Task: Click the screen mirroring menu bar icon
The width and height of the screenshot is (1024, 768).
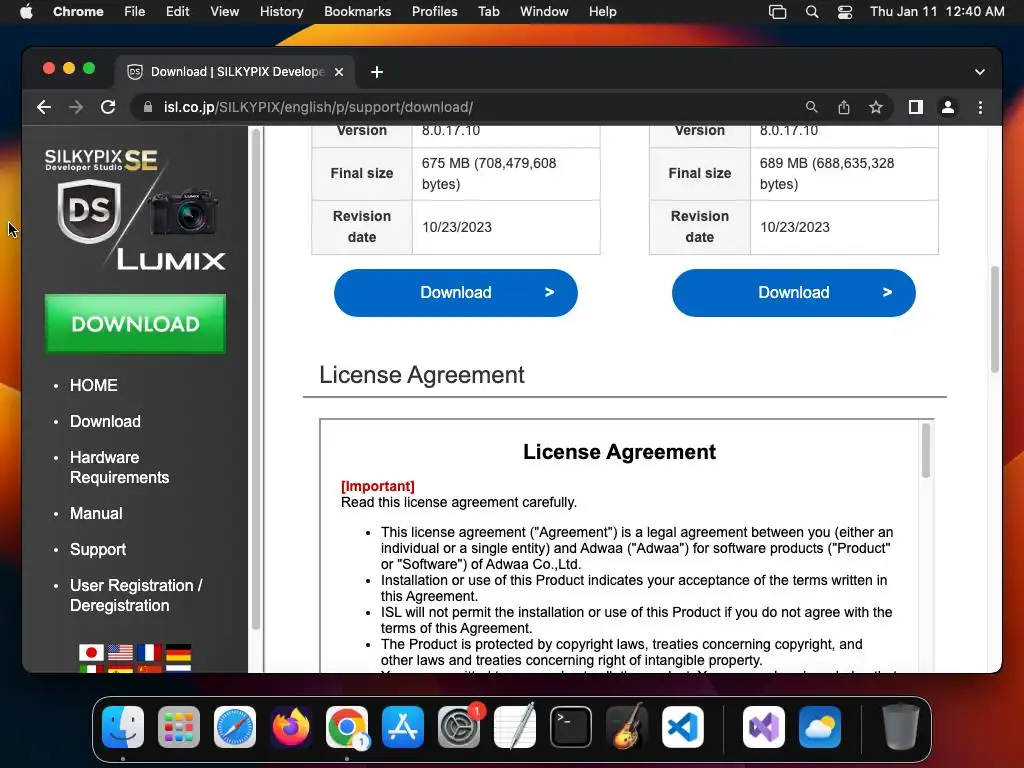Action: point(777,12)
